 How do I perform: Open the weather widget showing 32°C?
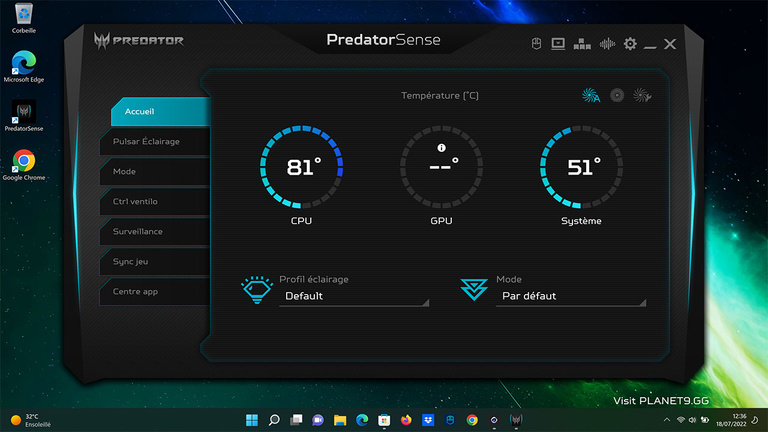[30, 420]
